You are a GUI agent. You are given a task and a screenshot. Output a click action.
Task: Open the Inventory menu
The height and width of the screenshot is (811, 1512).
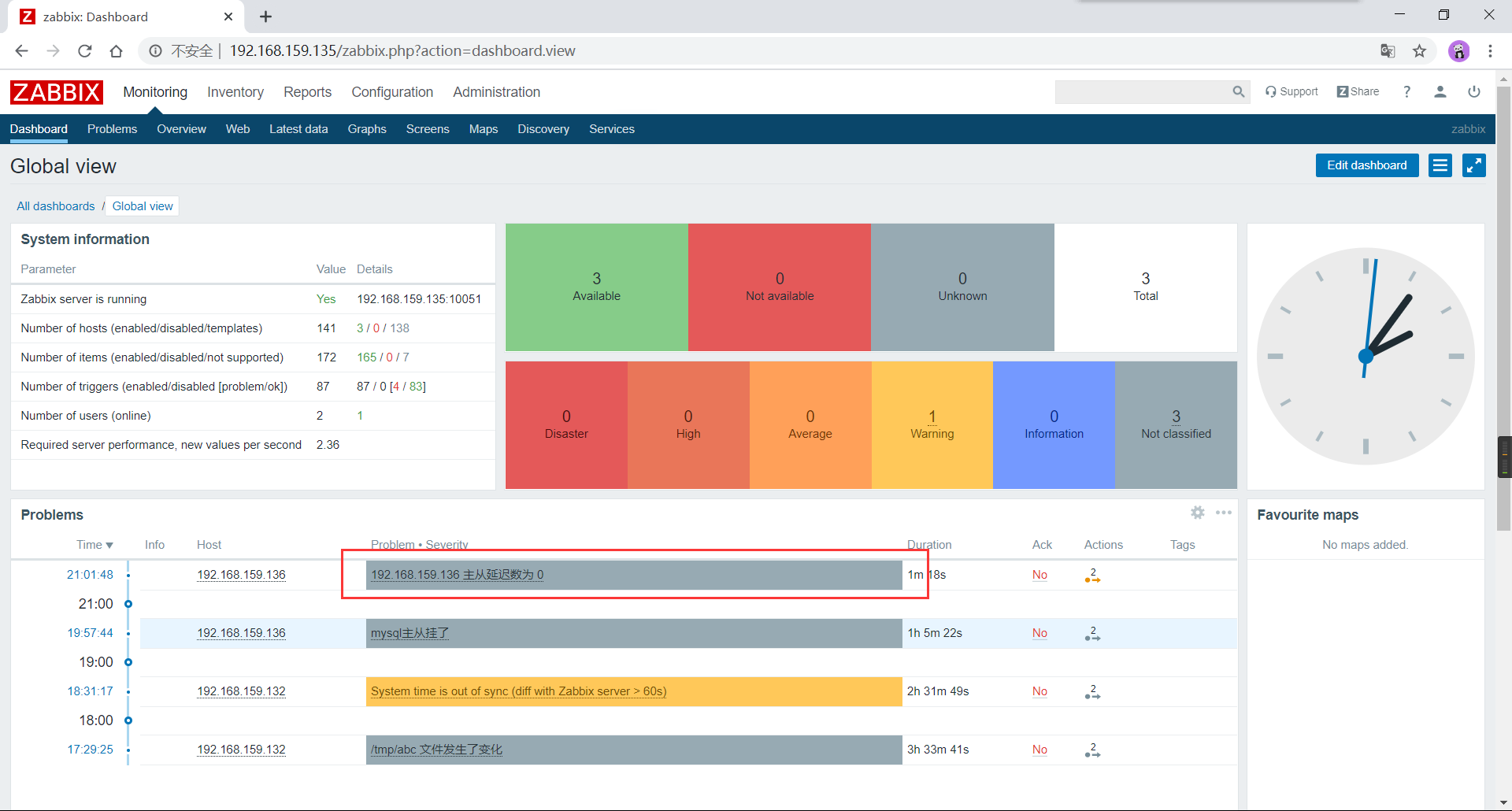click(235, 92)
